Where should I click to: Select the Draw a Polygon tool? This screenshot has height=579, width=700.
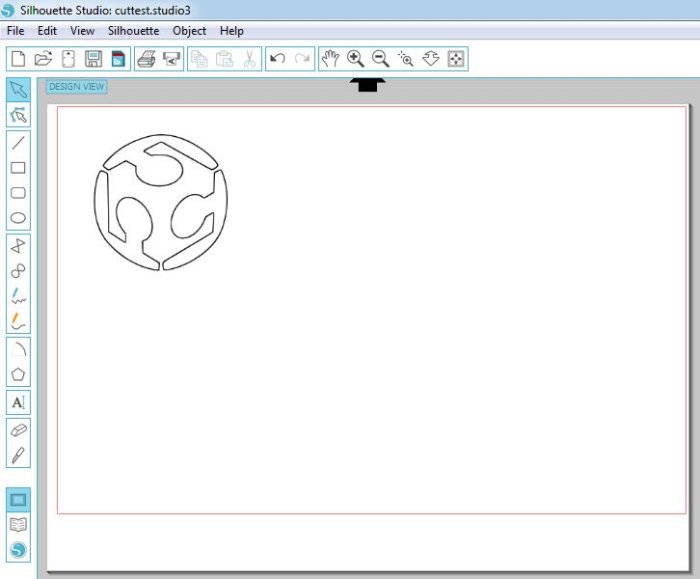[x=18, y=246]
